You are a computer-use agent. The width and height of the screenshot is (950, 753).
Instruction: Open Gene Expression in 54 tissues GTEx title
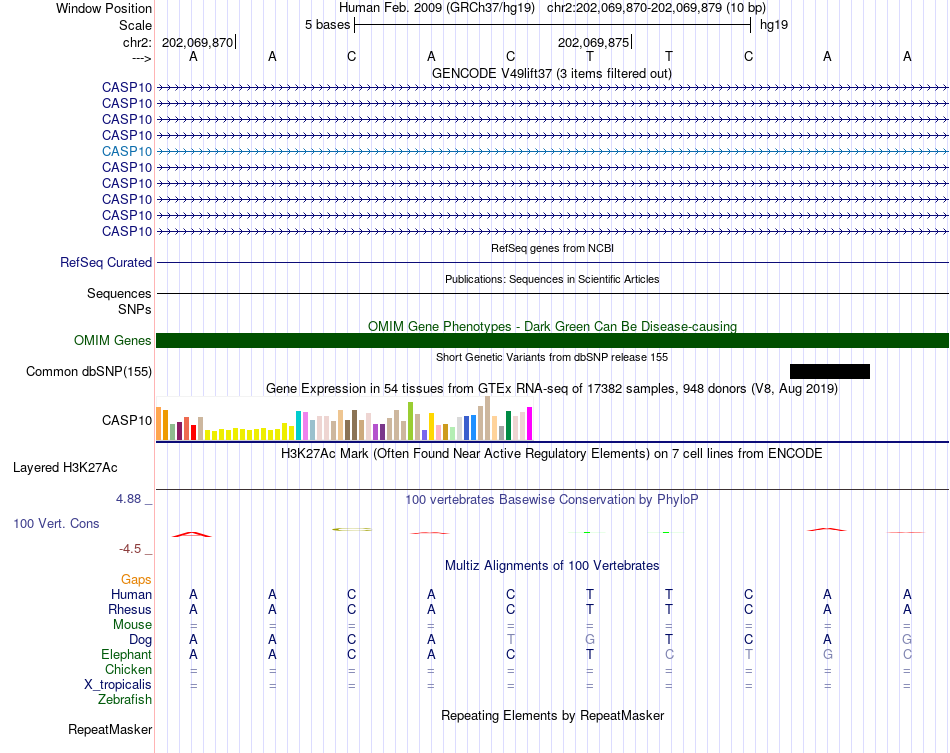coord(552,388)
